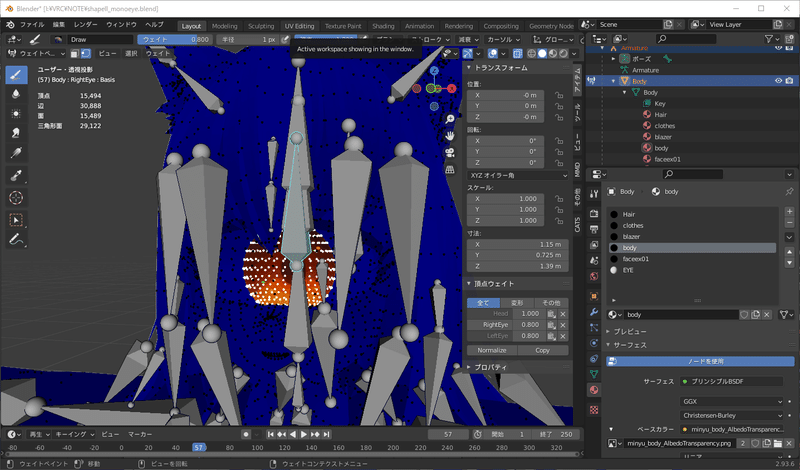Select the 3D Cursor tool
This screenshot has width=800, height=470.
[16, 197]
